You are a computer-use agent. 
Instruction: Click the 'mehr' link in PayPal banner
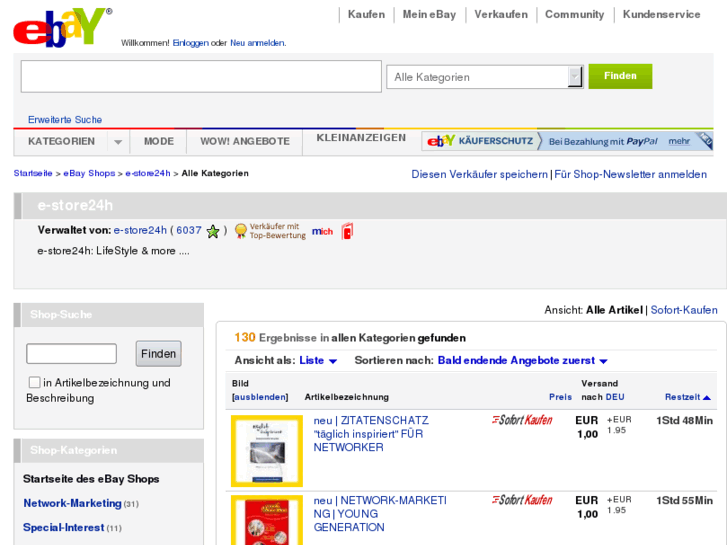(679, 141)
